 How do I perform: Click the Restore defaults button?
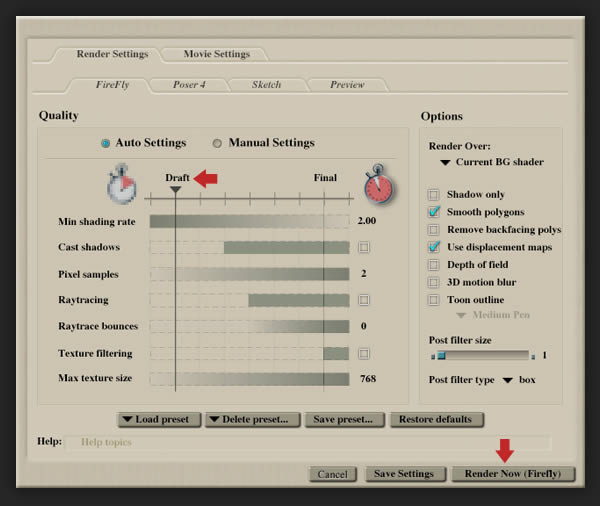click(x=437, y=419)
